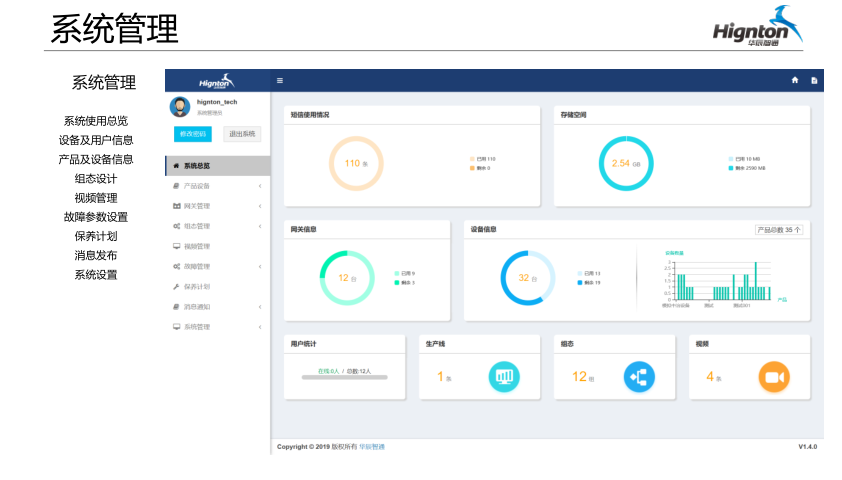This screenshot has width=842, height=480.
Task: Click the 退出系统 logout button
Action: [242, 133]
